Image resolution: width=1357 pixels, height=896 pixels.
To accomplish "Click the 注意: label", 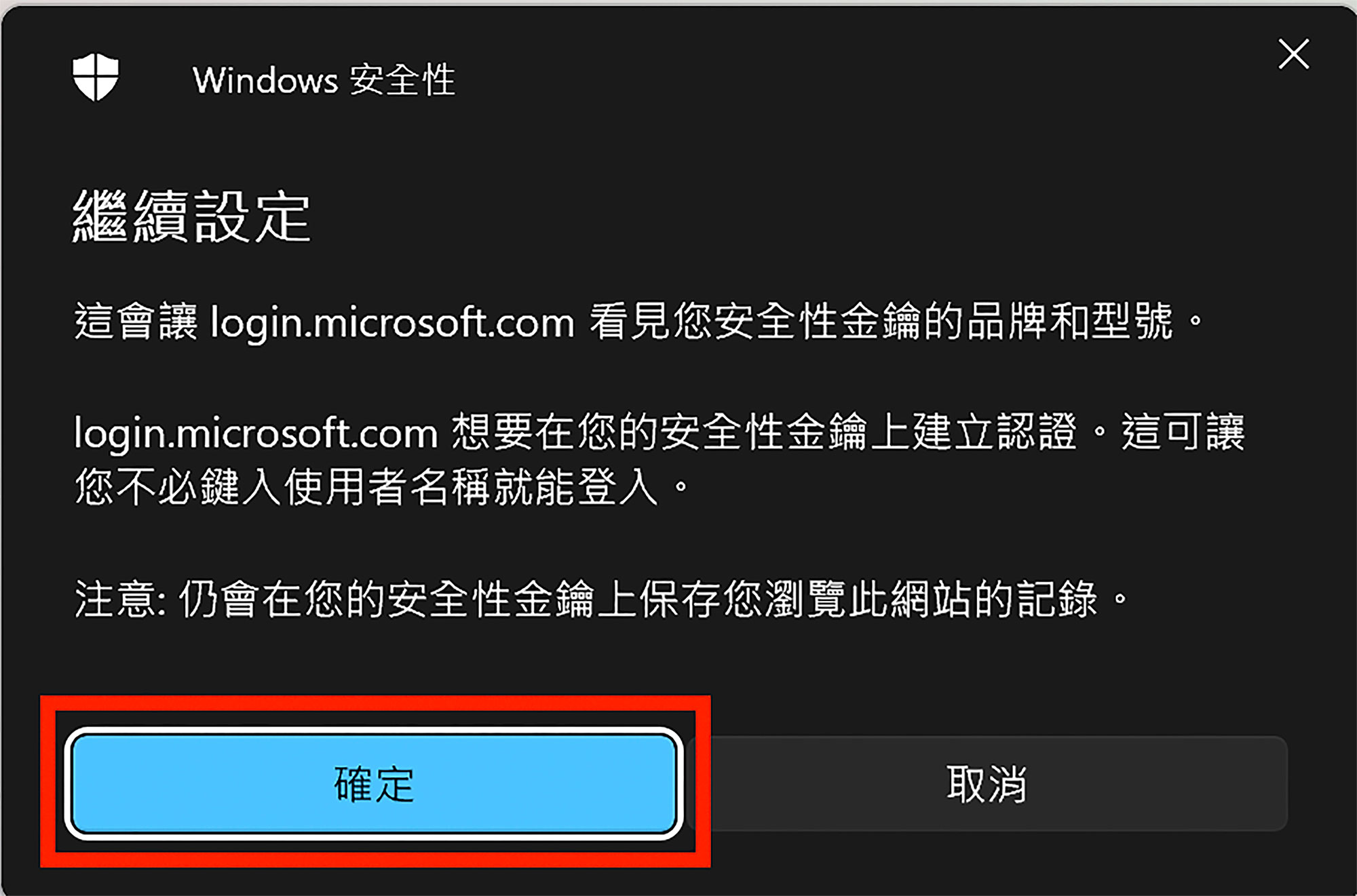I will click(x=120, y=600).
